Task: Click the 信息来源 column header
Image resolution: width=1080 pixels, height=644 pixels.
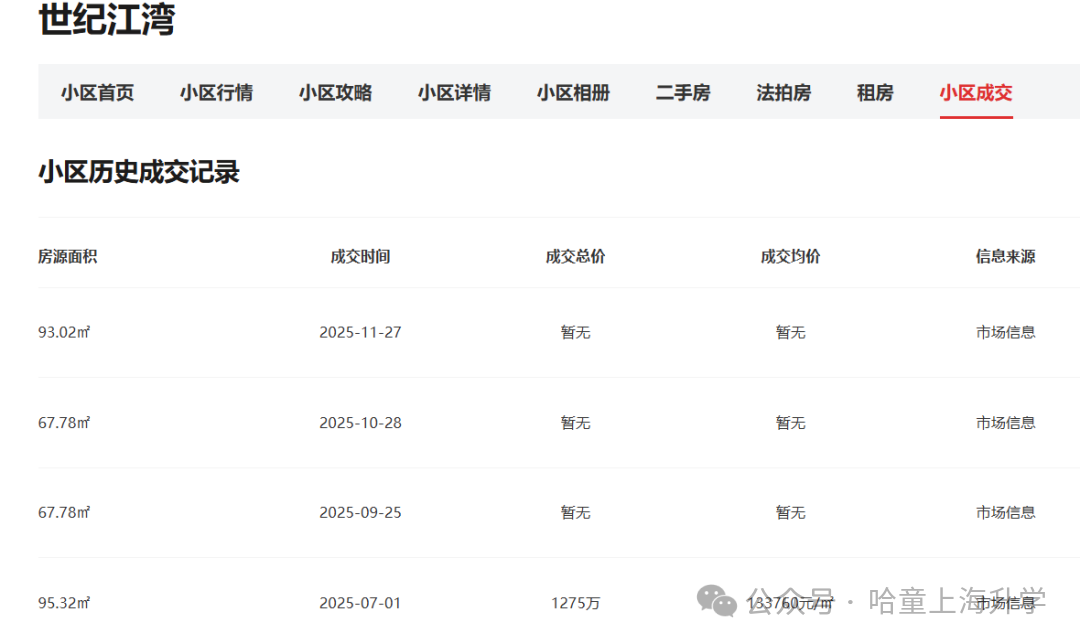Action: pyautogui.click(x=1005, y=257)
